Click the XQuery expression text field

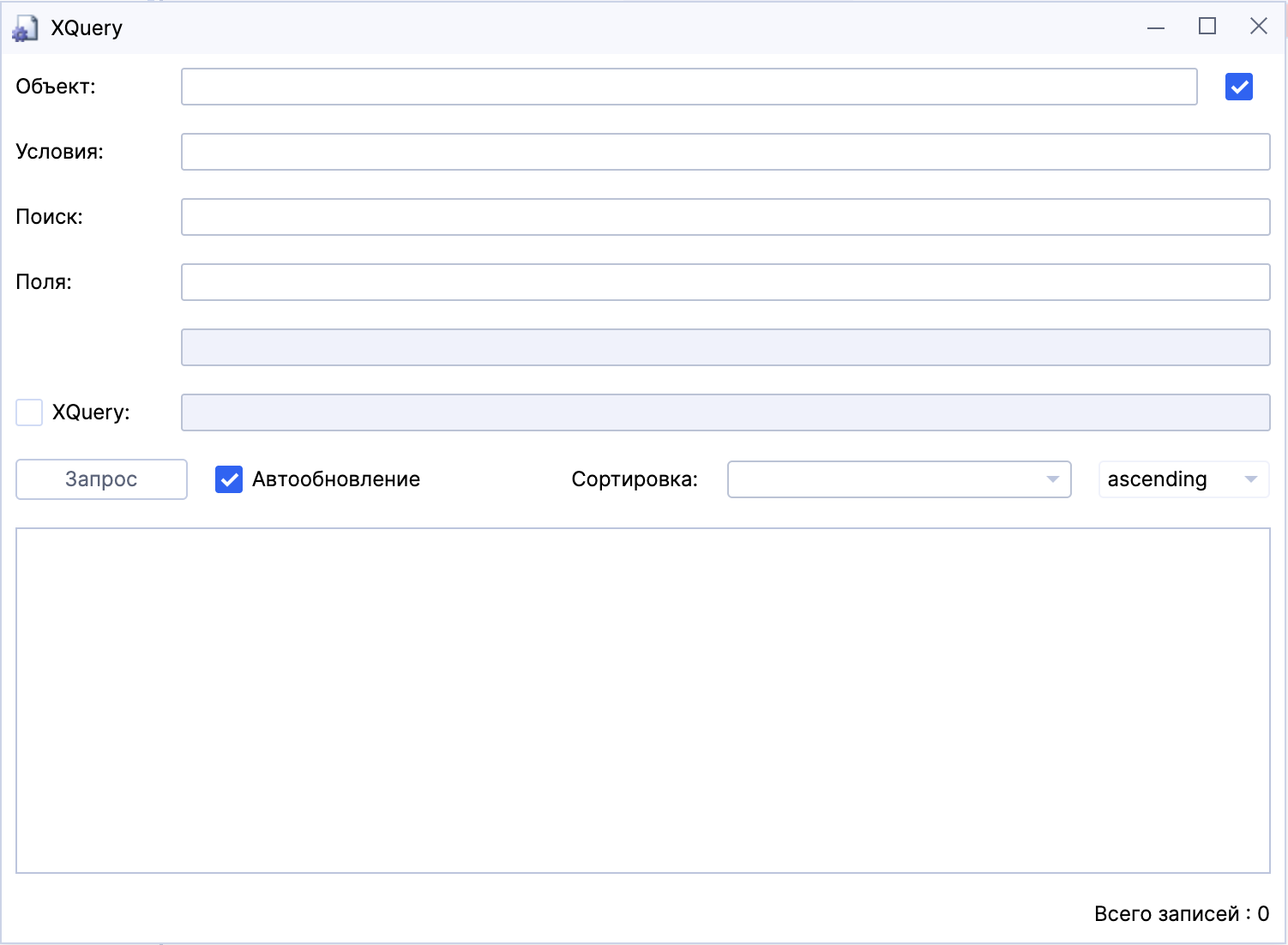coord(725,412)
